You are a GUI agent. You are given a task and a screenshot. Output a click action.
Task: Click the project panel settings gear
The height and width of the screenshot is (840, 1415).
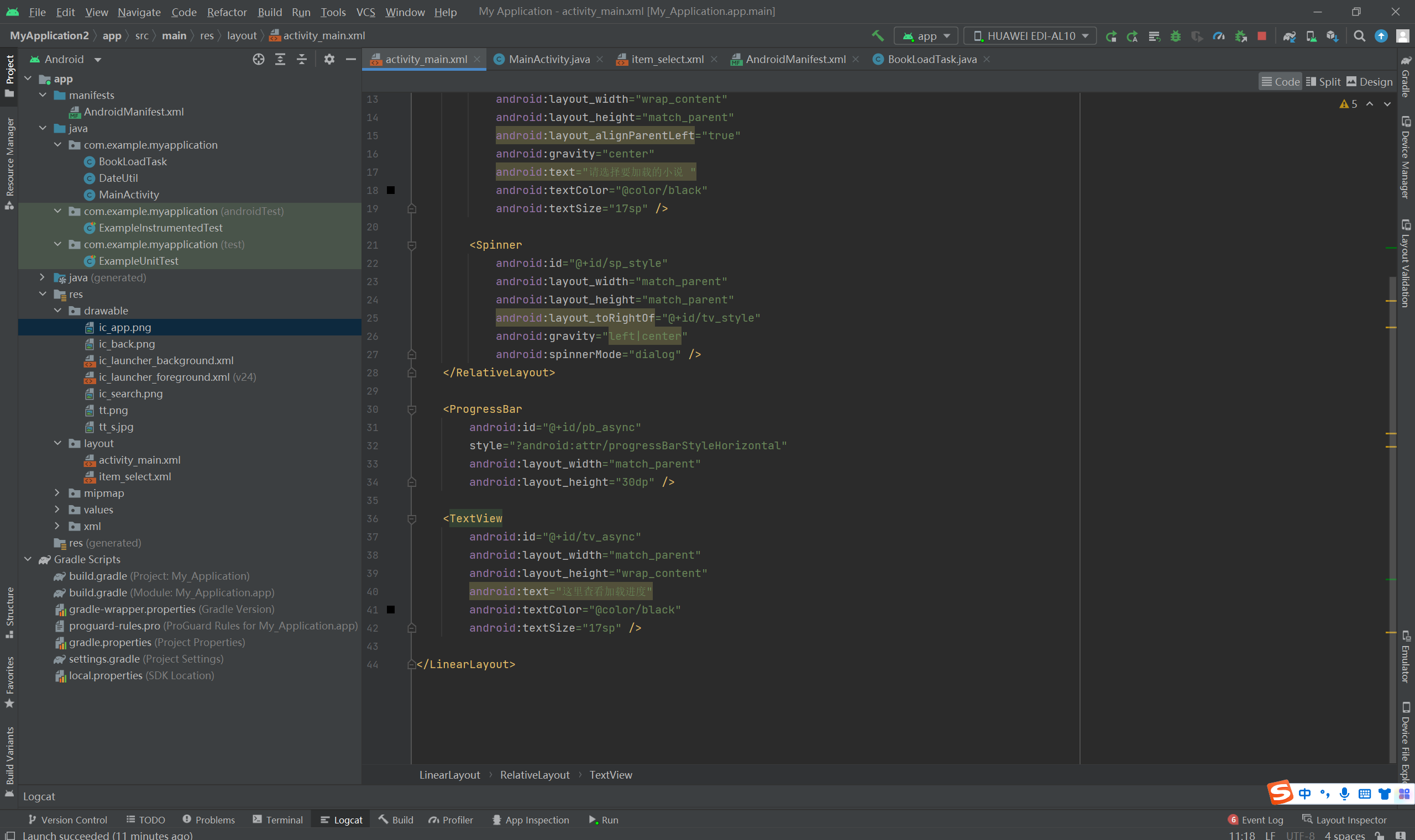329,60
